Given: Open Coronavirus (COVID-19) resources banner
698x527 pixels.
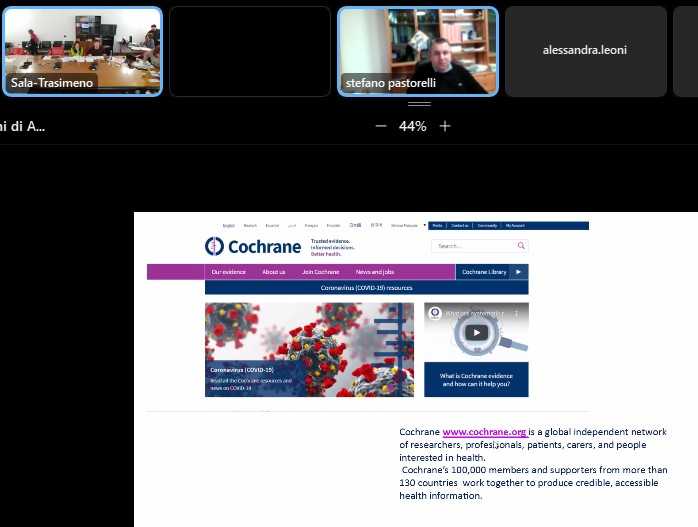Looking at the screenshot, I should point(366,288).
